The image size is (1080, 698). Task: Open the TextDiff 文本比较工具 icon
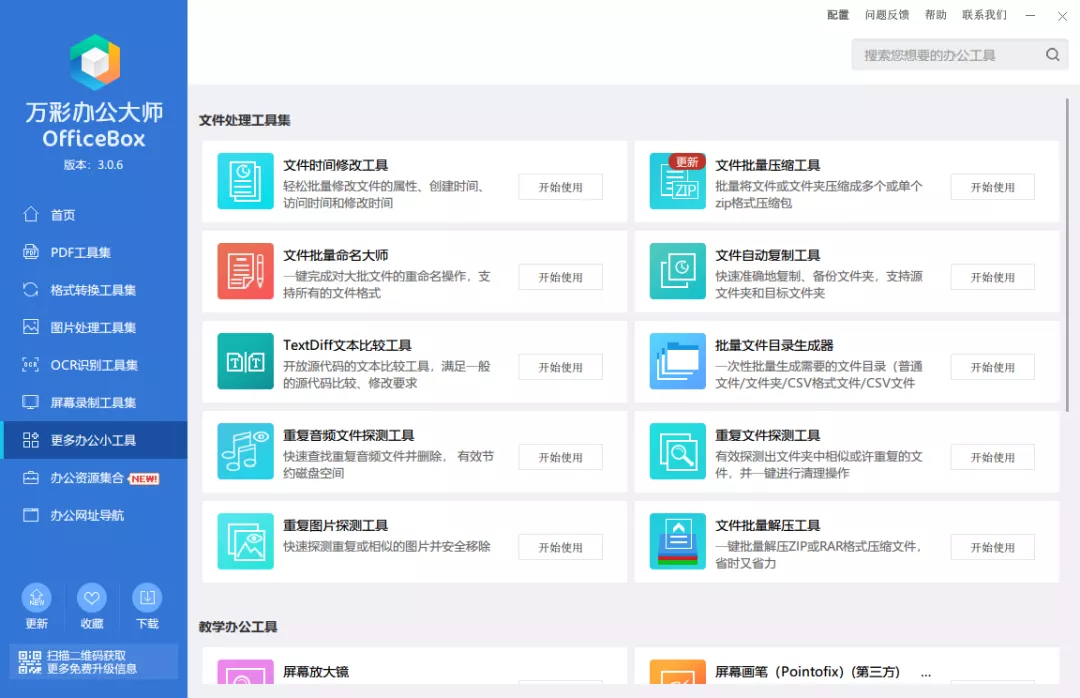point(245,361)
